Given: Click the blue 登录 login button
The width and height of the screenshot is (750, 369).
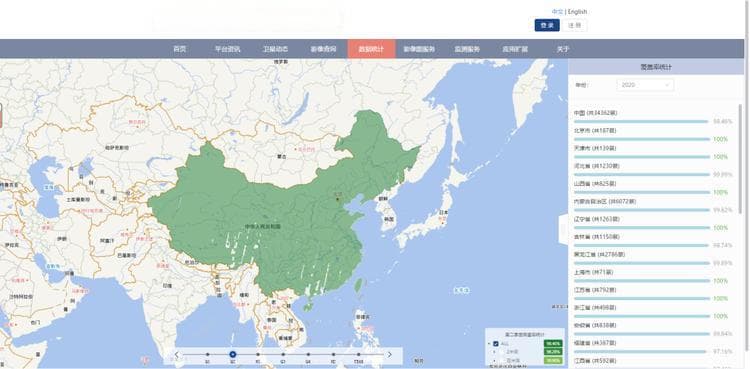Looking at the screenshot, I should [547, 25].
